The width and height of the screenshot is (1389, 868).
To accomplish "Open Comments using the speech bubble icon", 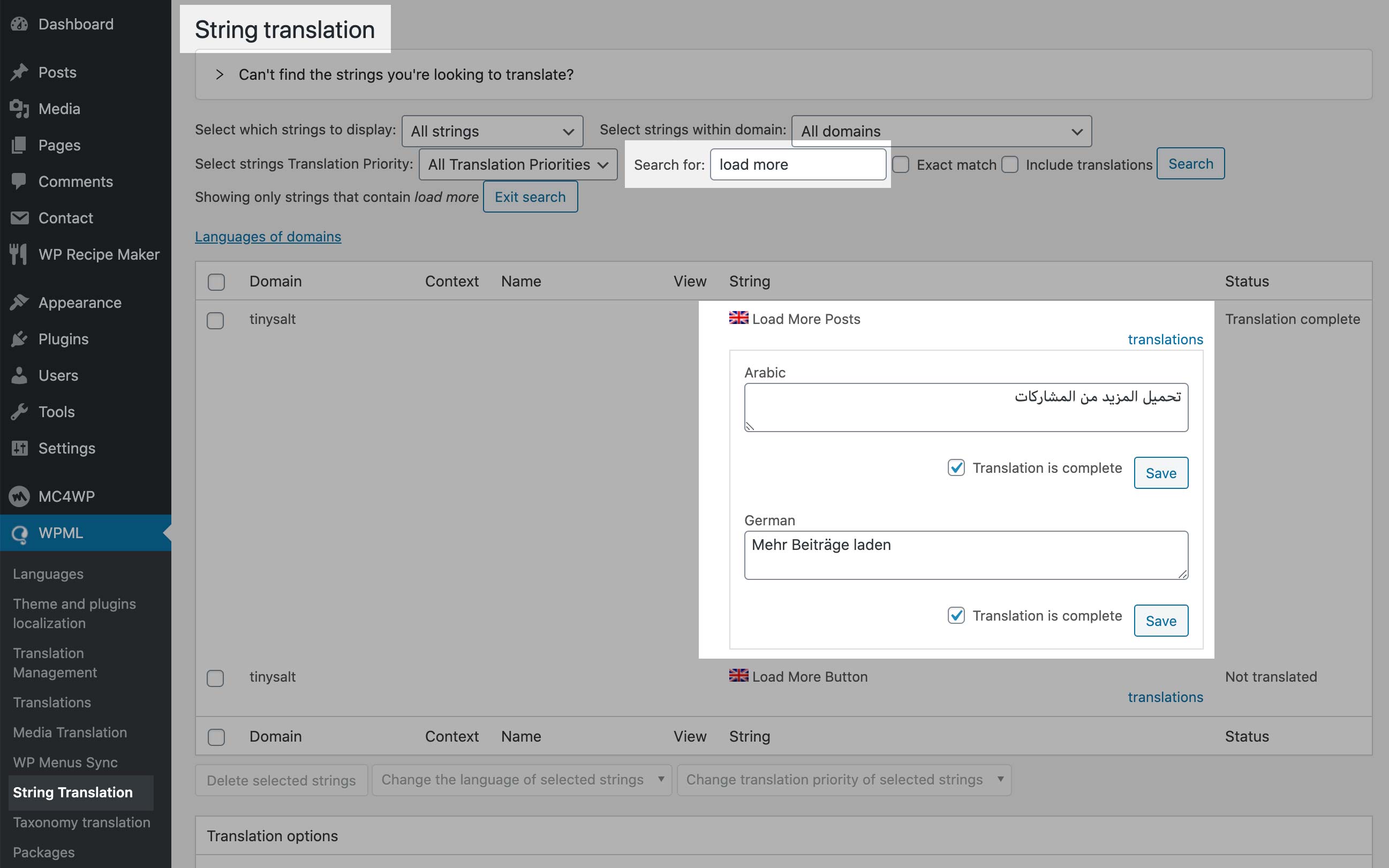I will [x=19, y=182].
